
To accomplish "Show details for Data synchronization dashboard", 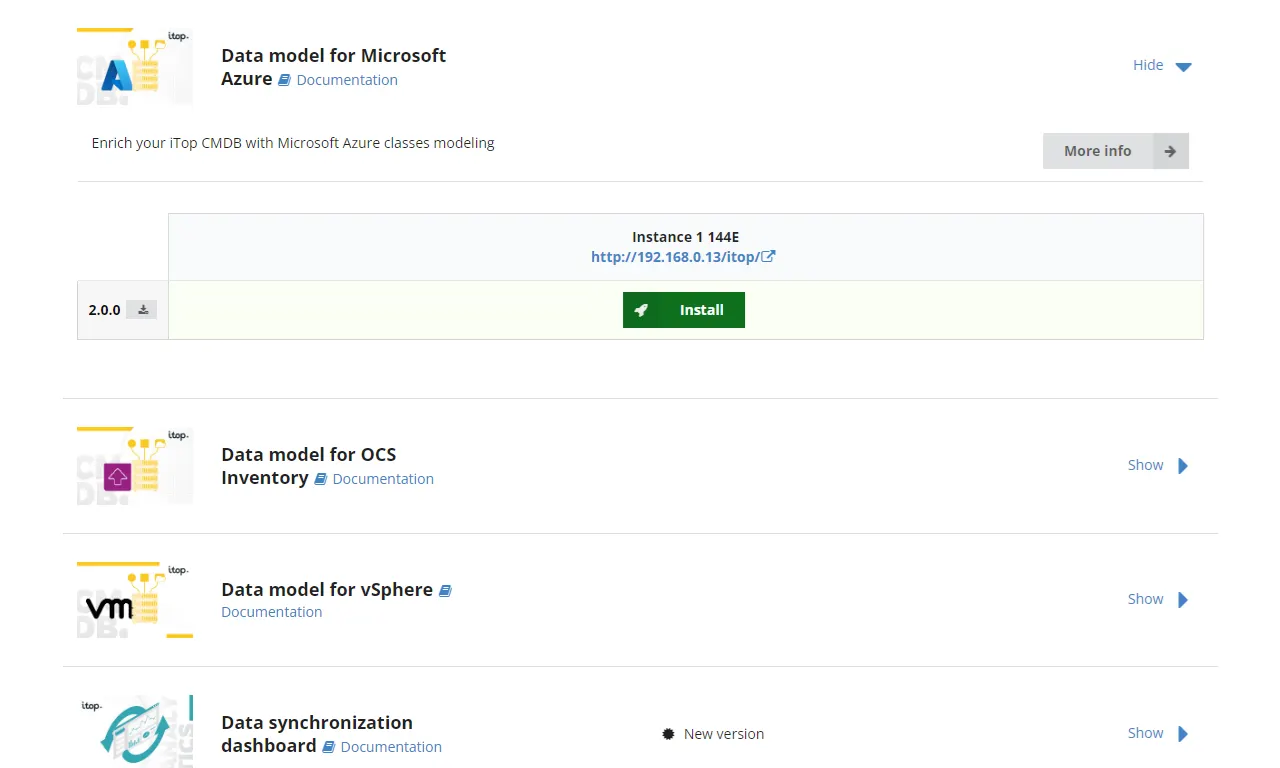I will (1145, 733).
